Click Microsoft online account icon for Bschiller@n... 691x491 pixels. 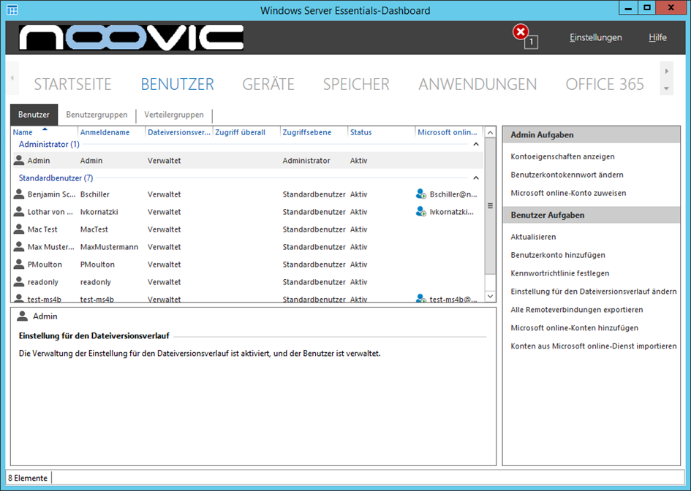[x=421, y=194]
